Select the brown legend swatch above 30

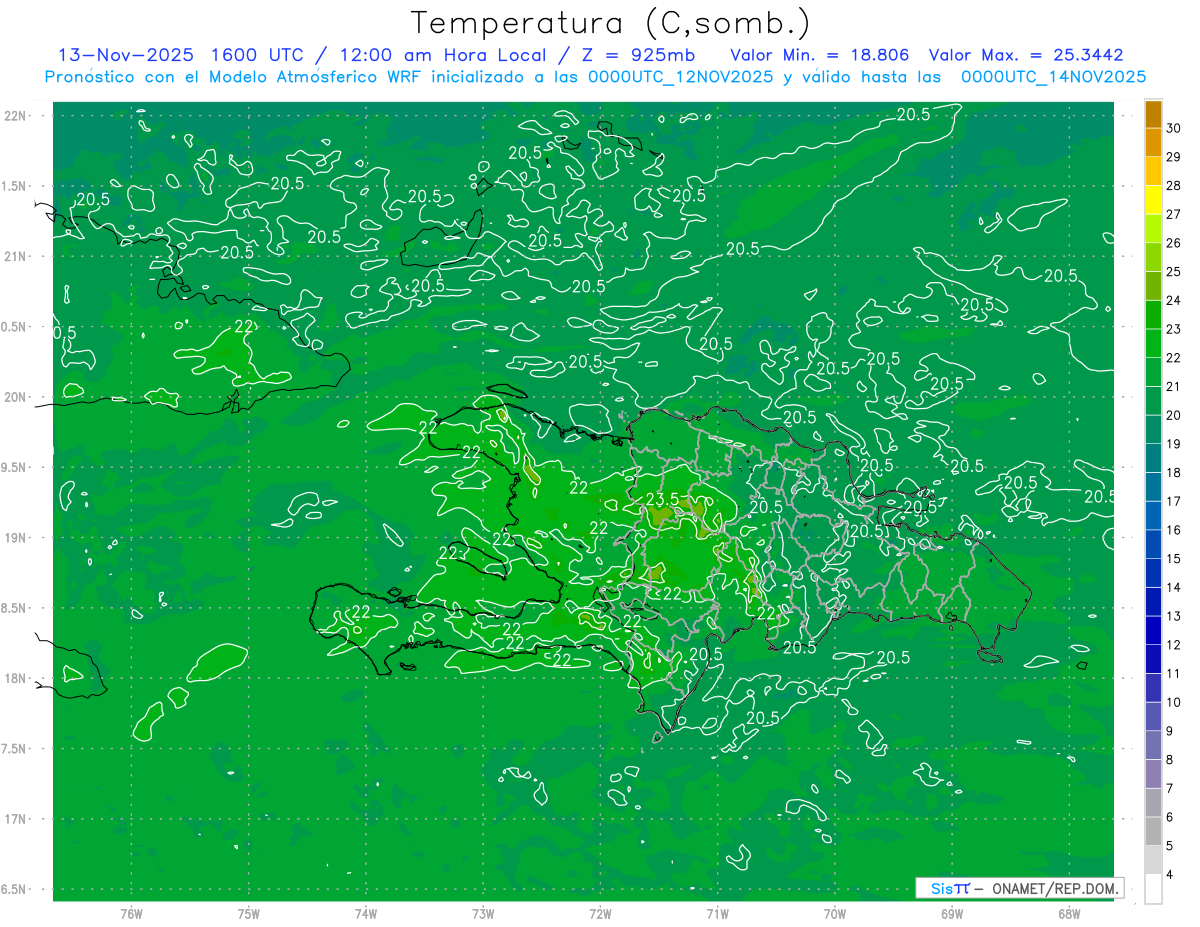pyautogui.click(x=1153, y=114)
